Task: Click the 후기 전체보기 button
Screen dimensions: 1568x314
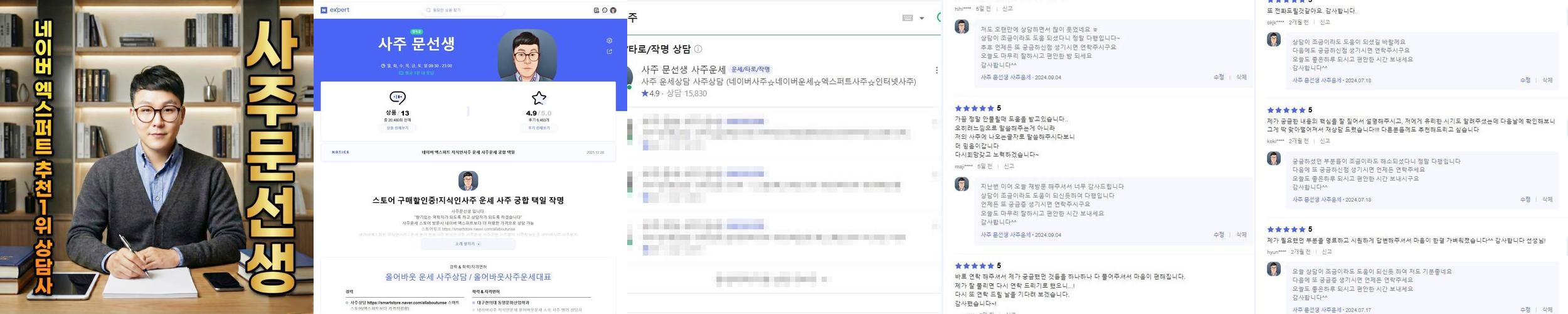Action: [539, 128]
